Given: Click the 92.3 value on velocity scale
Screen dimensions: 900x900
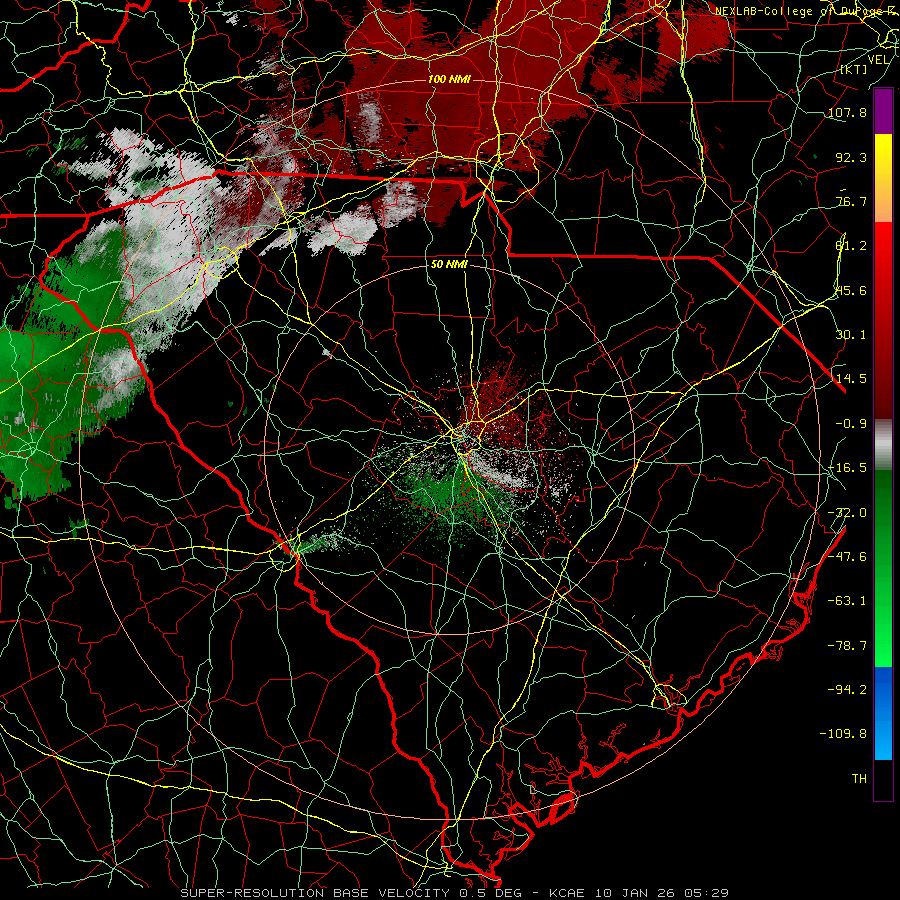Looking at the screenshot, I should [x=851, y=157].
